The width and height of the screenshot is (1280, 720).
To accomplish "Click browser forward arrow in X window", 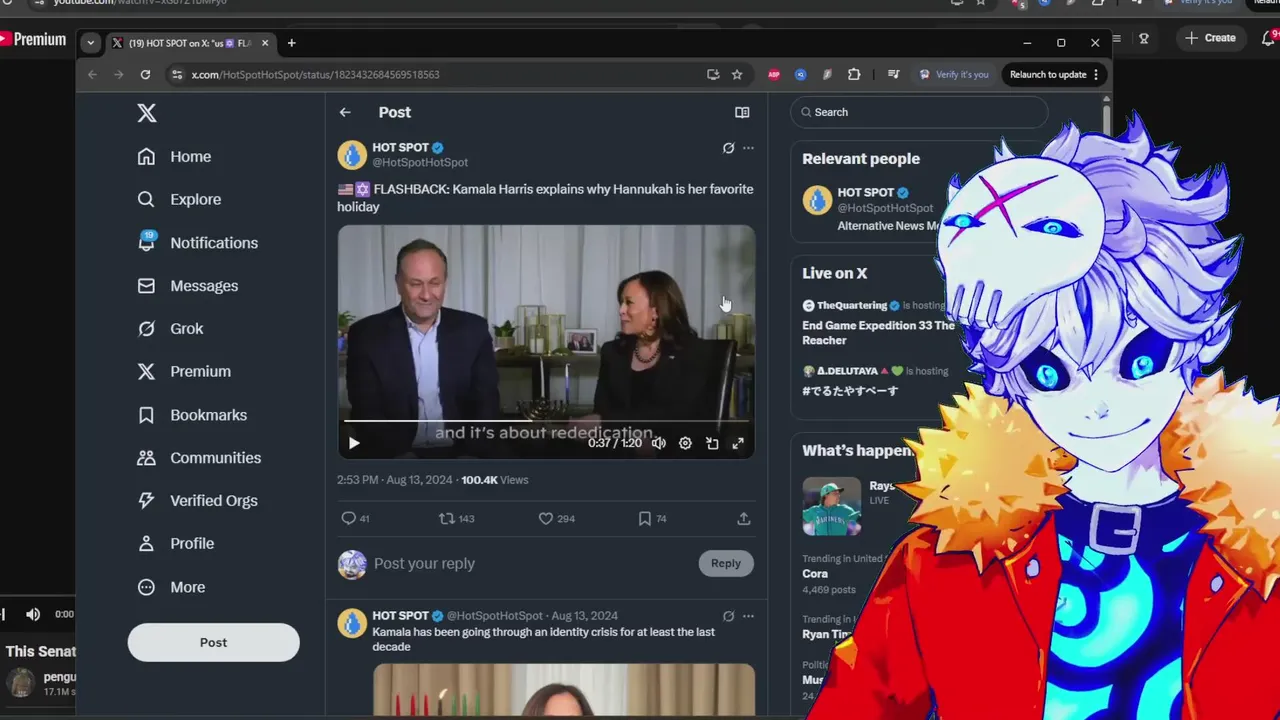I will [x=118, y=74].
